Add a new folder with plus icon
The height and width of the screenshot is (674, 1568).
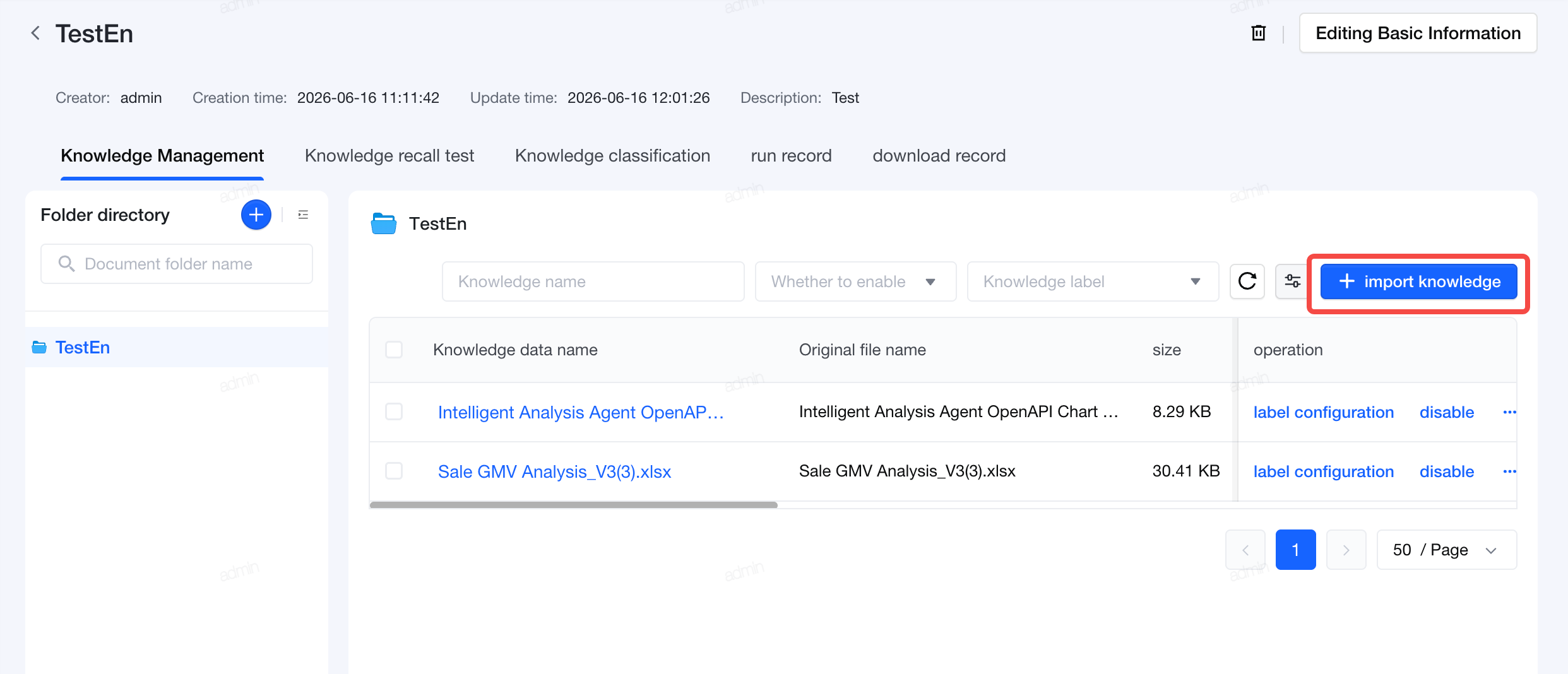[256, 215]
